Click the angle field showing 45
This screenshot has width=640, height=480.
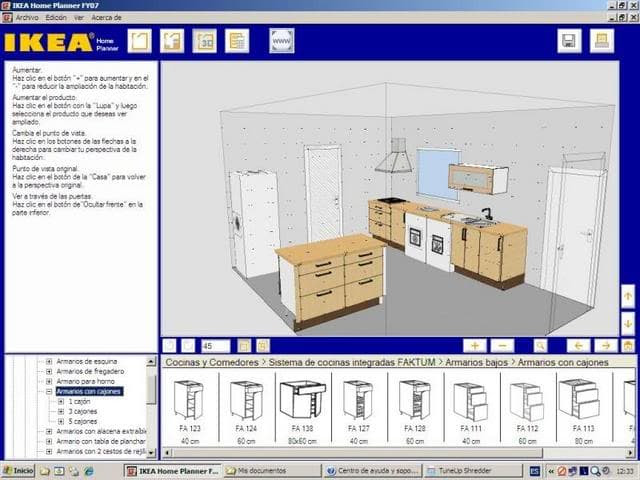coord(216,346)
